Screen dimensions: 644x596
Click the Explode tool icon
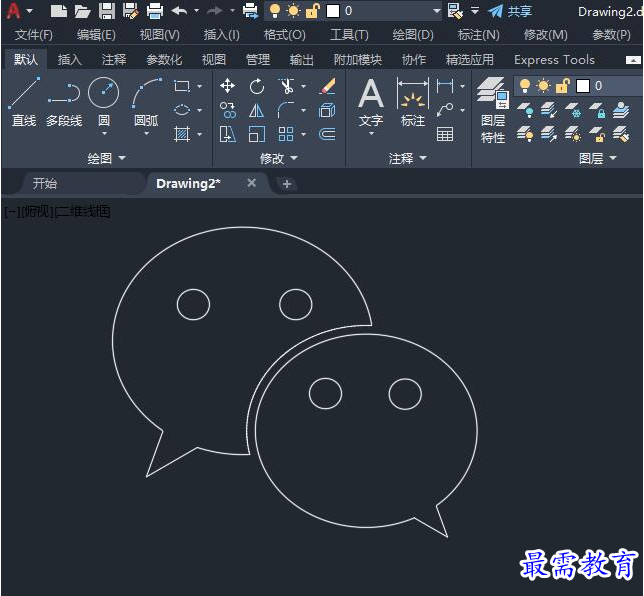pos(327,110)
